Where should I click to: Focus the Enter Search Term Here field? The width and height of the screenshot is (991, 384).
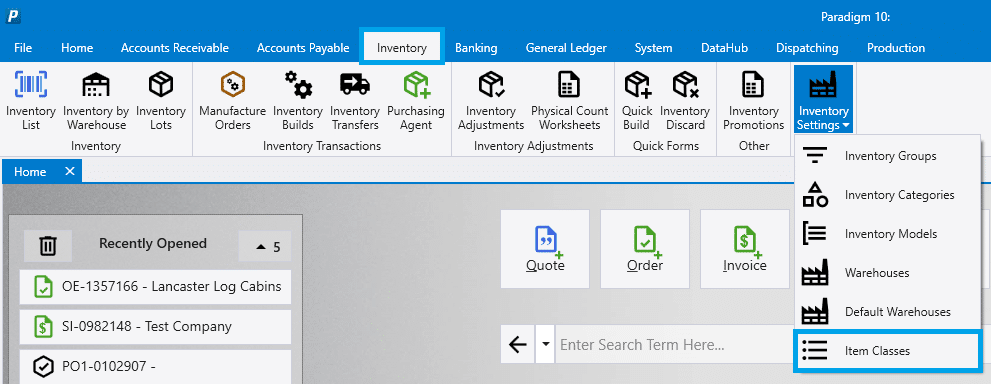pos(675,345)
